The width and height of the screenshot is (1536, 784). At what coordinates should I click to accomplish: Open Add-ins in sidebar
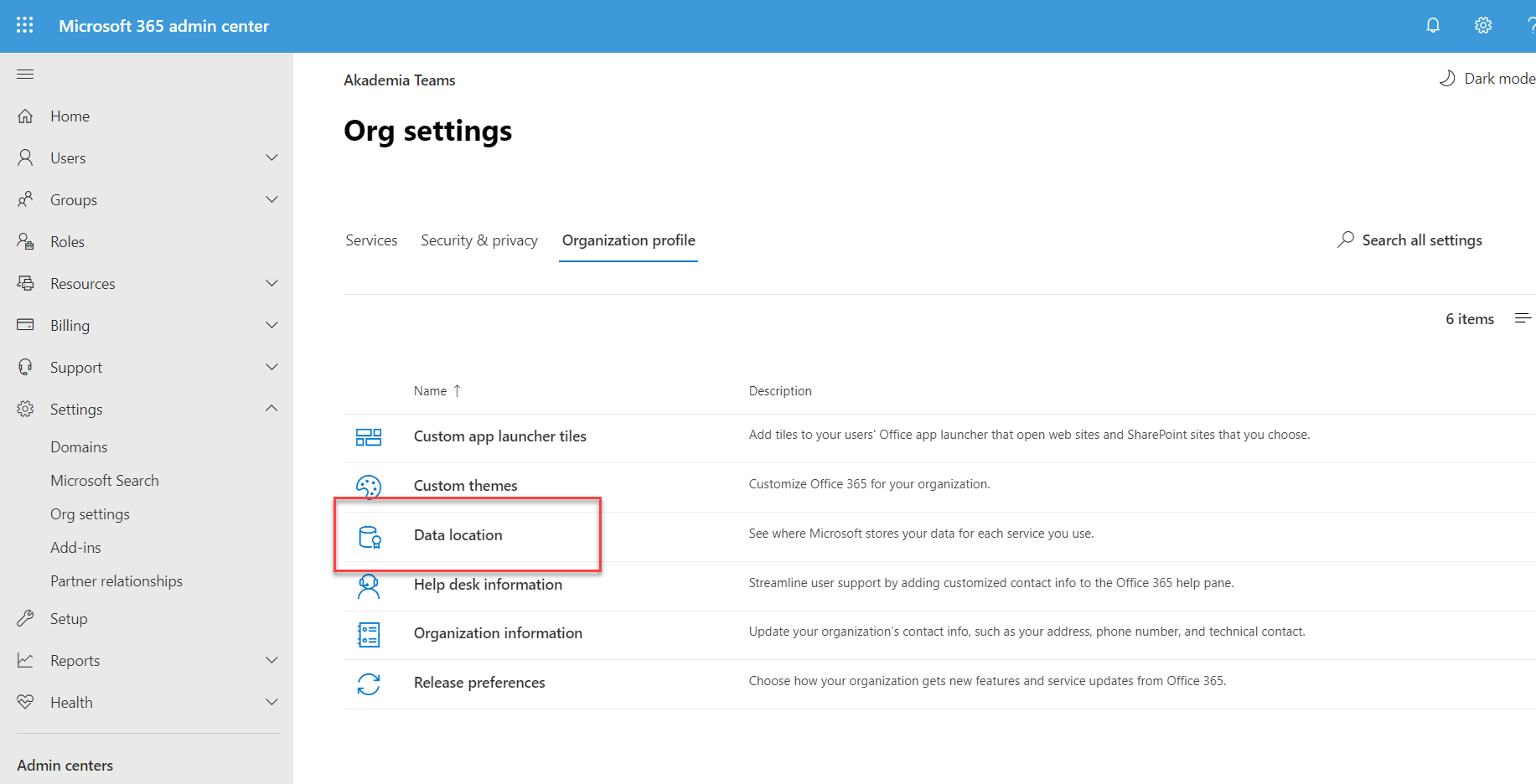click(x=75, y=548)
